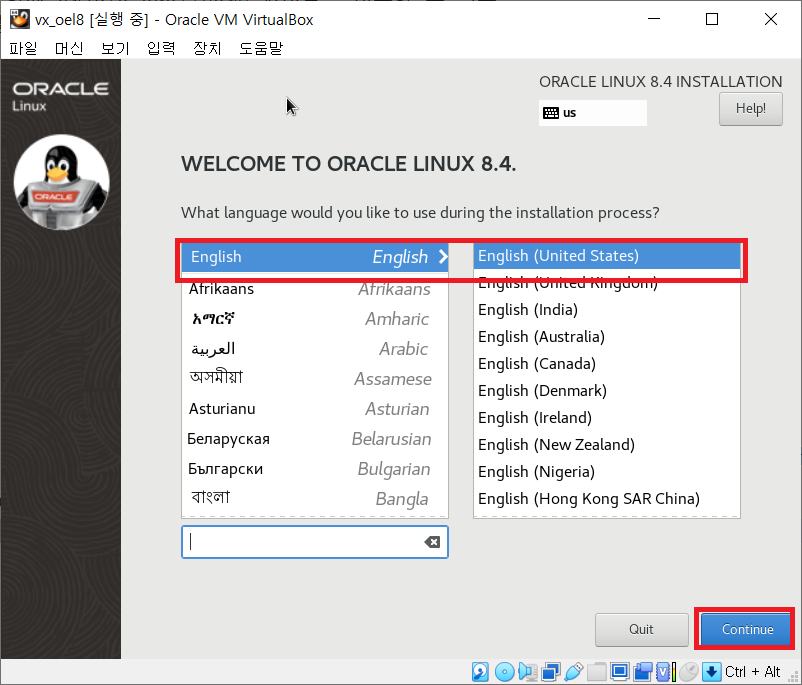This screenshot has height=685, width=802.
Task: Click the audio speaker status icon
Action: [528, 672]
